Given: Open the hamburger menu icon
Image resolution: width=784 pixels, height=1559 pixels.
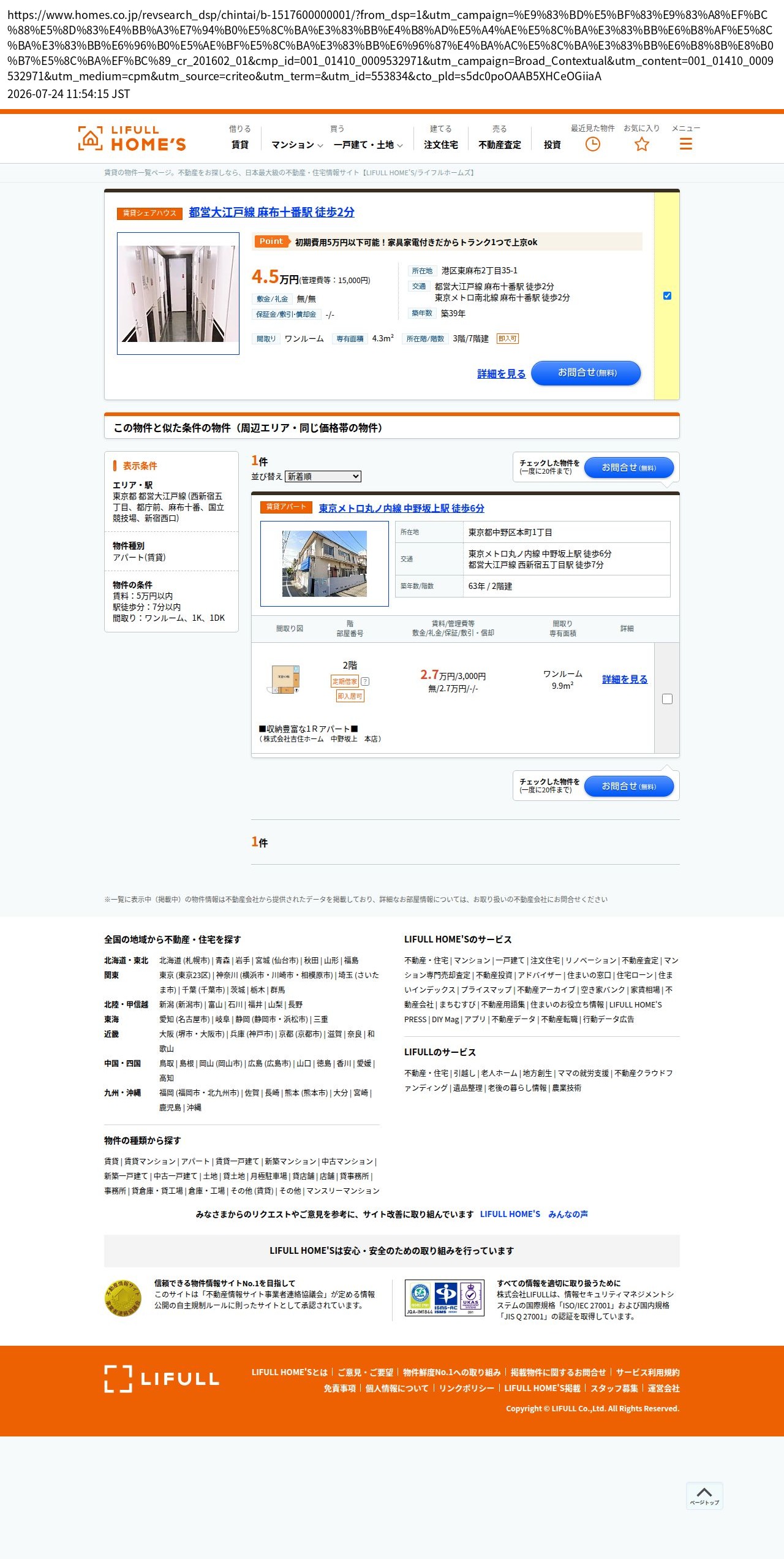Looking at the screenshot, I should (685, 144).
